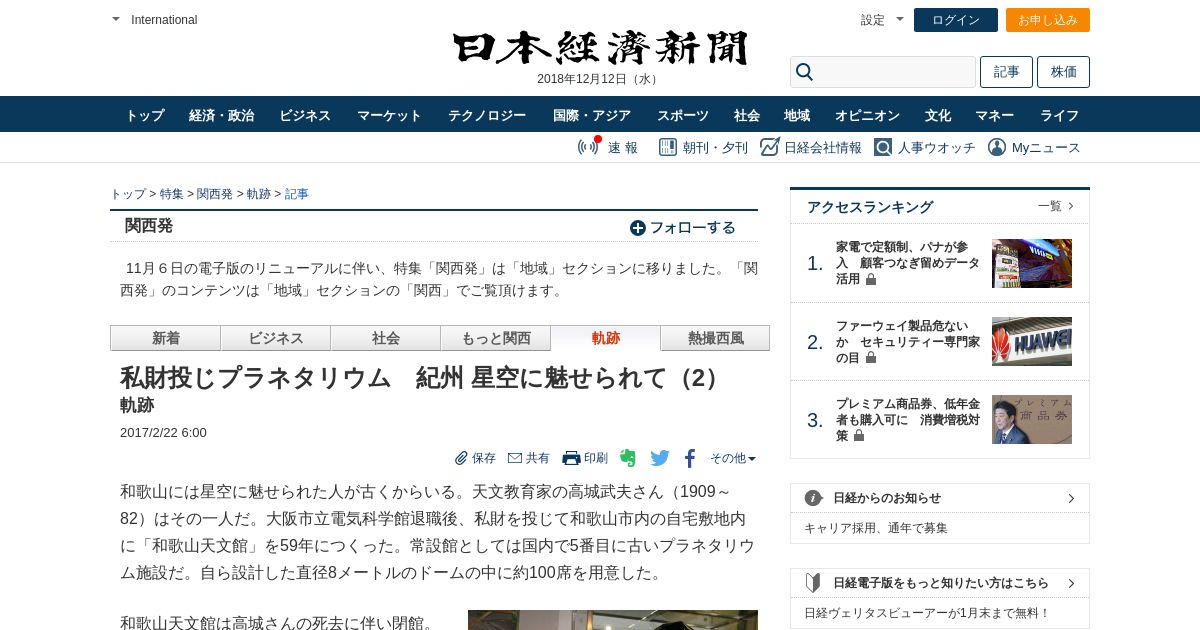This screenshot has height=630, width=1200.
Task: Click the 日本経済新聞 logo
Action: point(600,48)
